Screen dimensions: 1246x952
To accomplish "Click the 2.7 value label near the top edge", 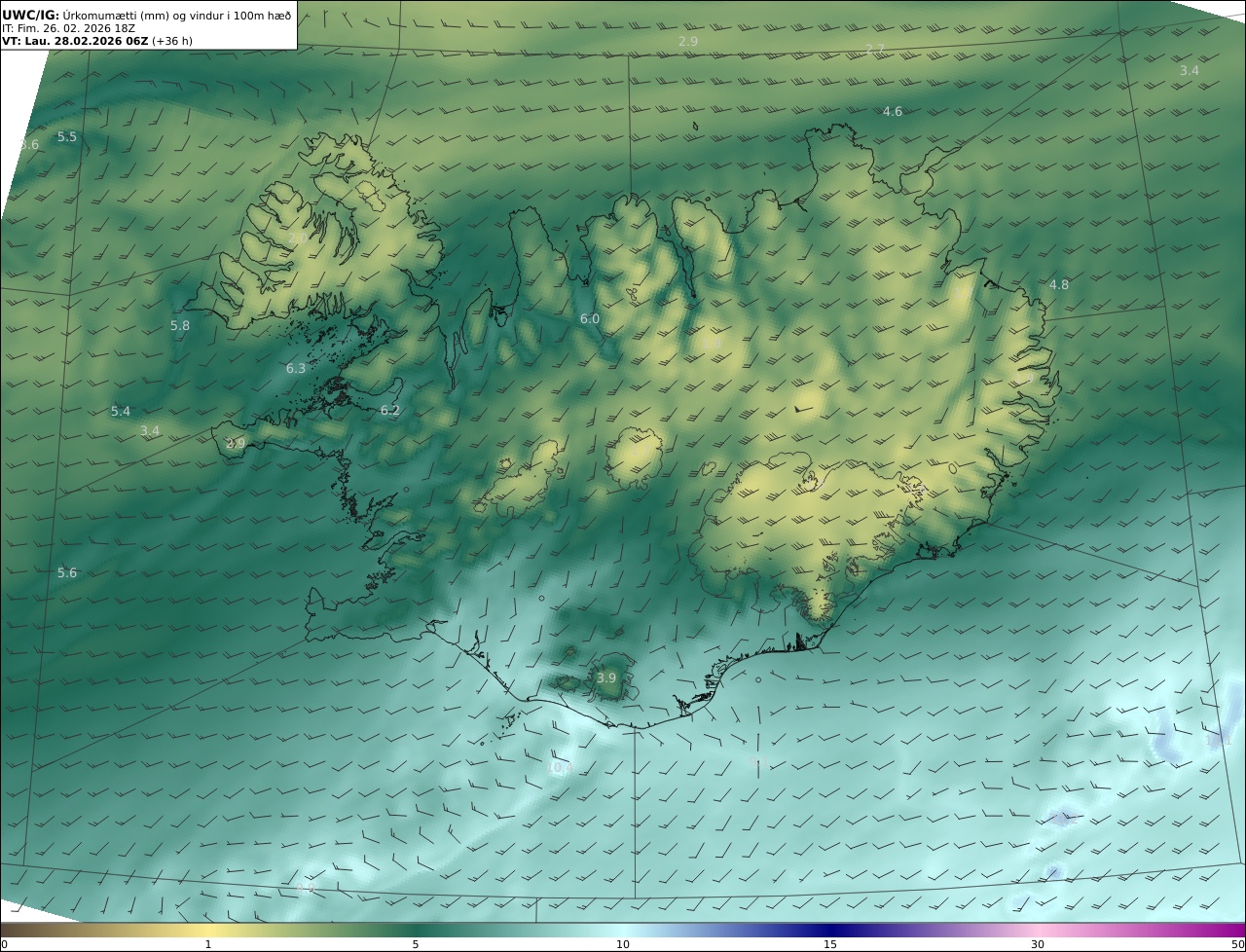I will [875, 50].
